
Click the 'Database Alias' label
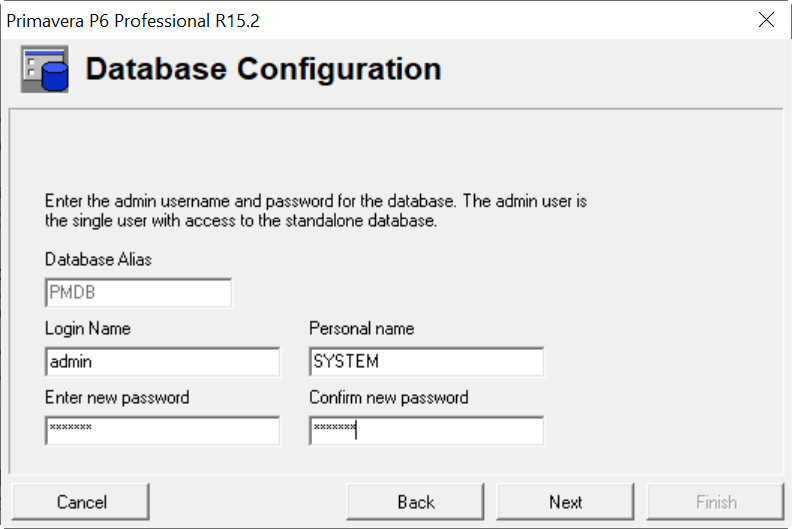(98, 260)
